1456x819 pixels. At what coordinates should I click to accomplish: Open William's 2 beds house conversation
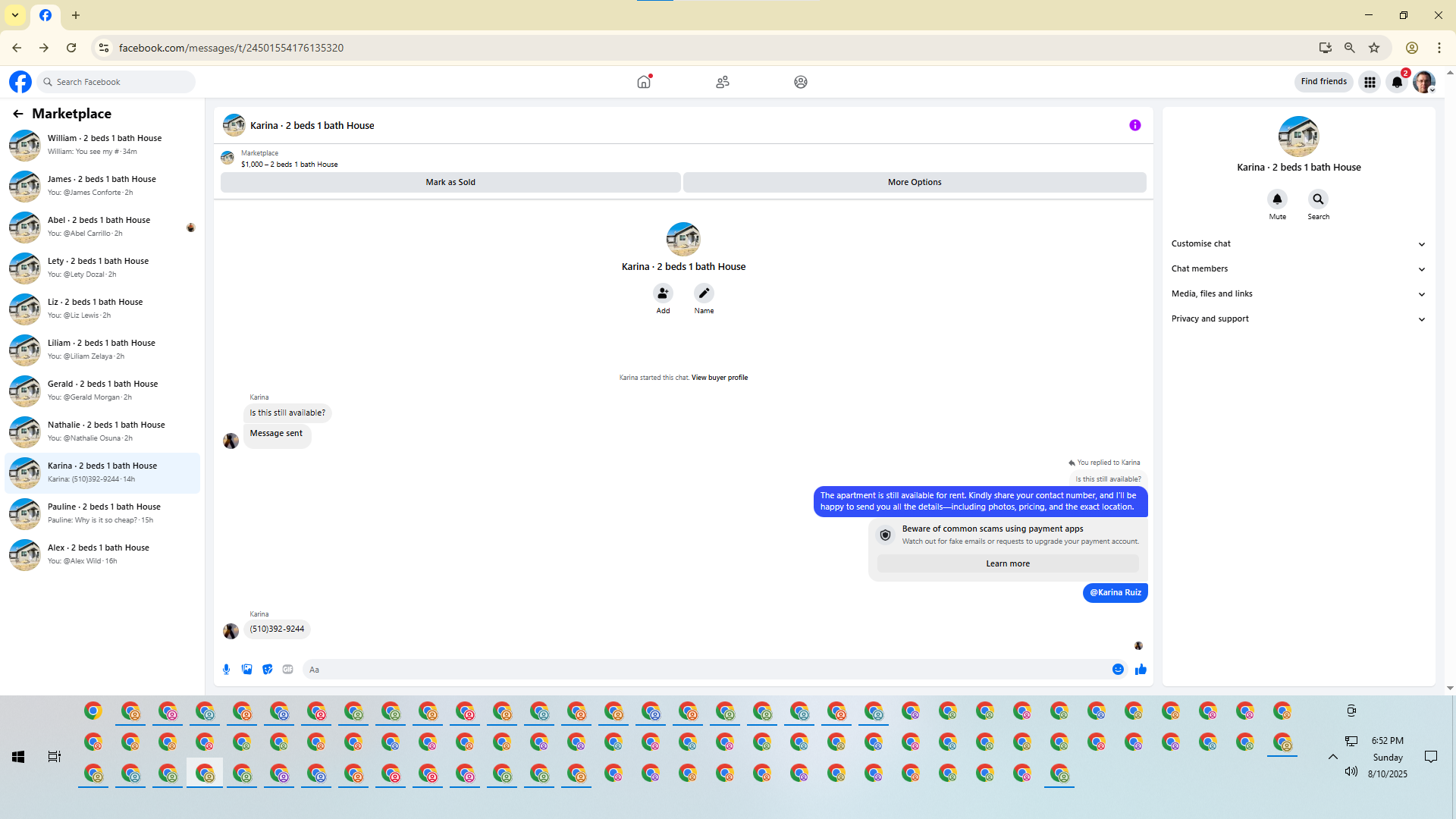[103, 145]
